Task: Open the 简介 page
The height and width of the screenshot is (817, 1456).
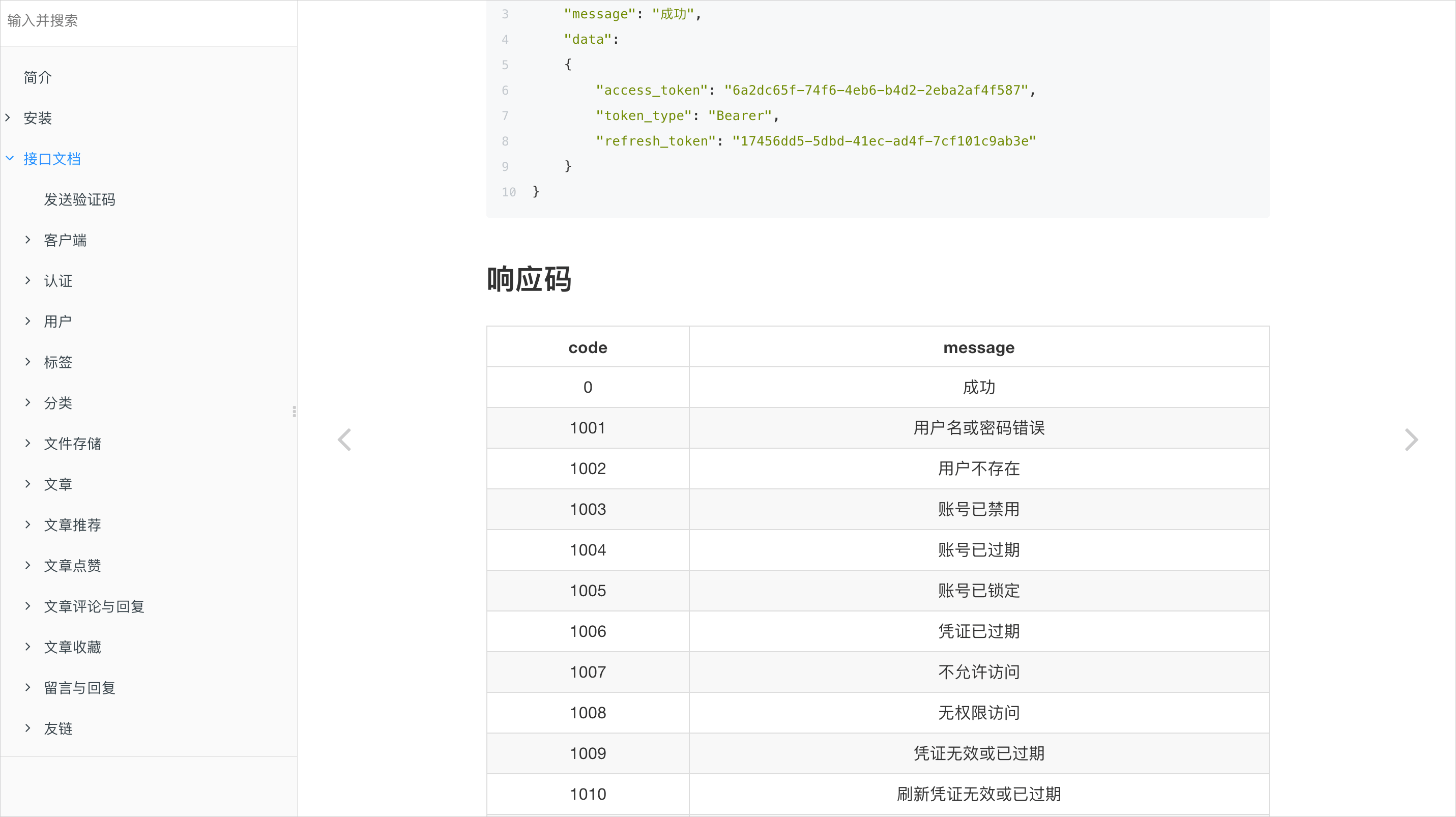Action: 37,77
